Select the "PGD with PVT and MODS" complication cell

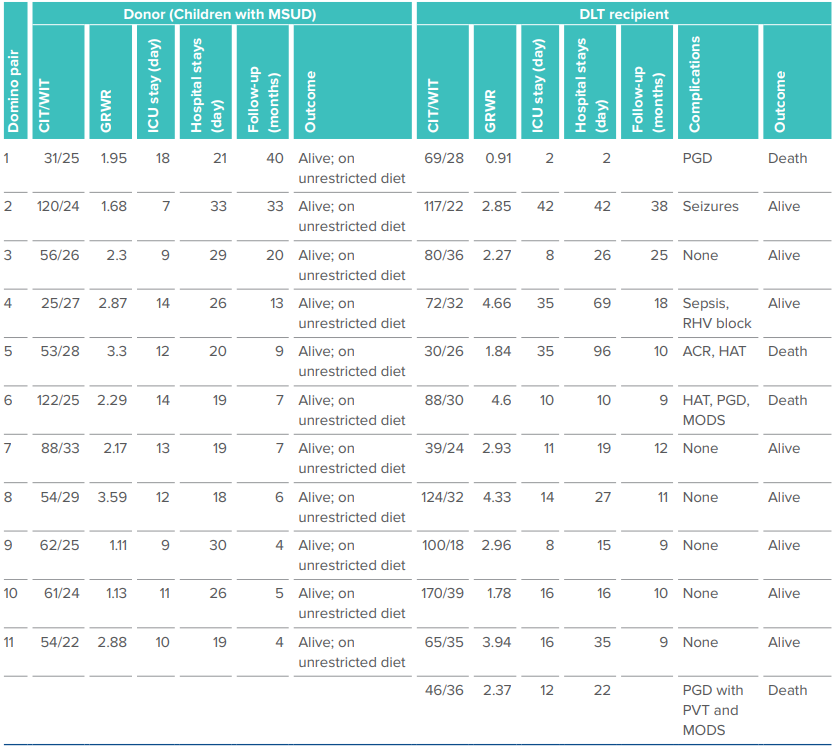[712, 710]
